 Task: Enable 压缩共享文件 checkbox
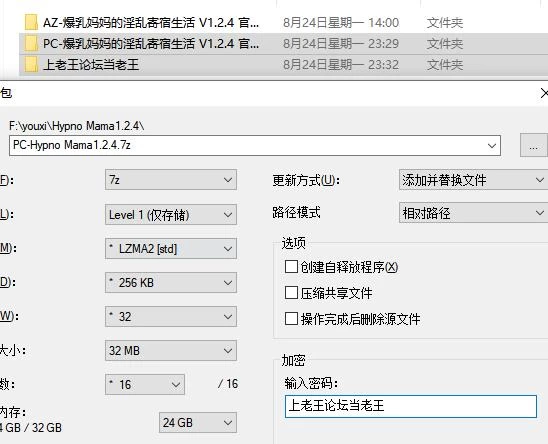[291, 293]
